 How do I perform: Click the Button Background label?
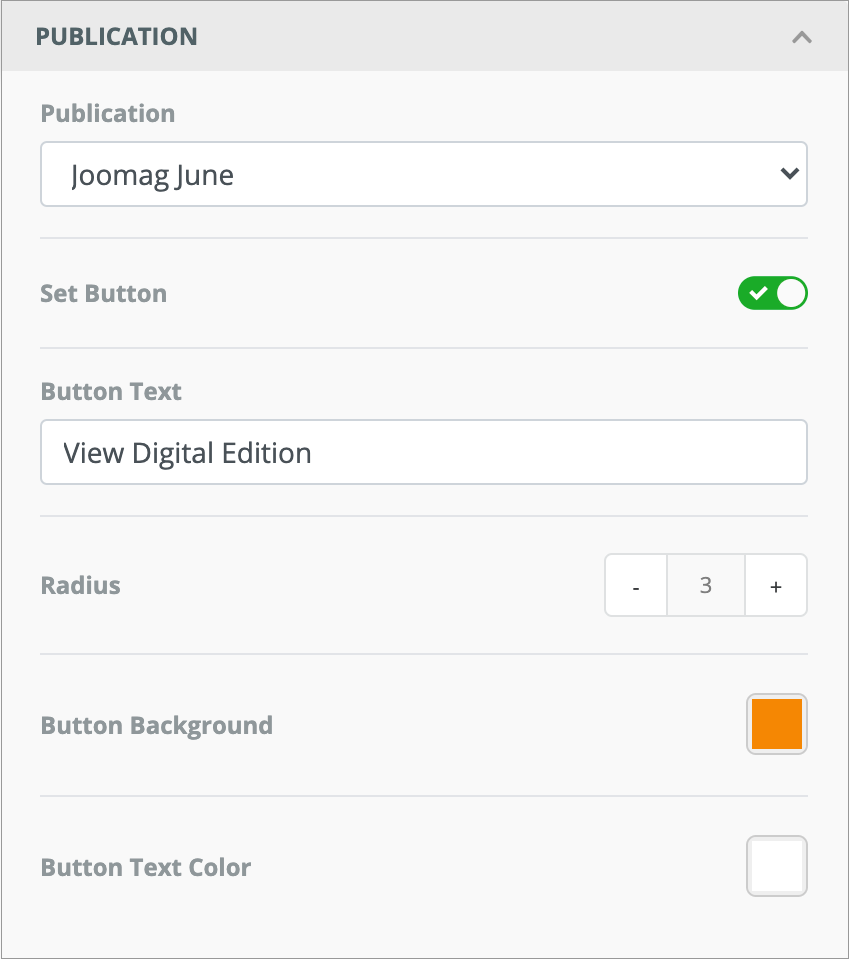pyautogui.click(x=156, y=725)
